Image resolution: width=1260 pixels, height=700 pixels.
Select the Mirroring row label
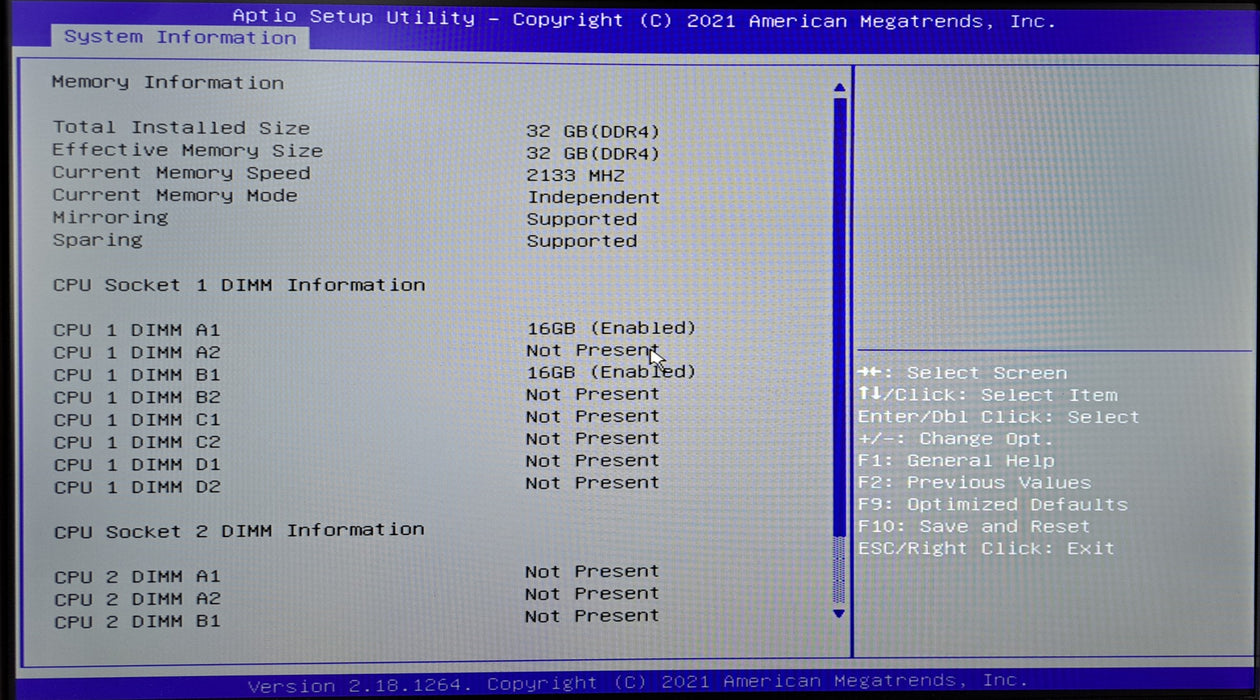click(x=110, y=218)
